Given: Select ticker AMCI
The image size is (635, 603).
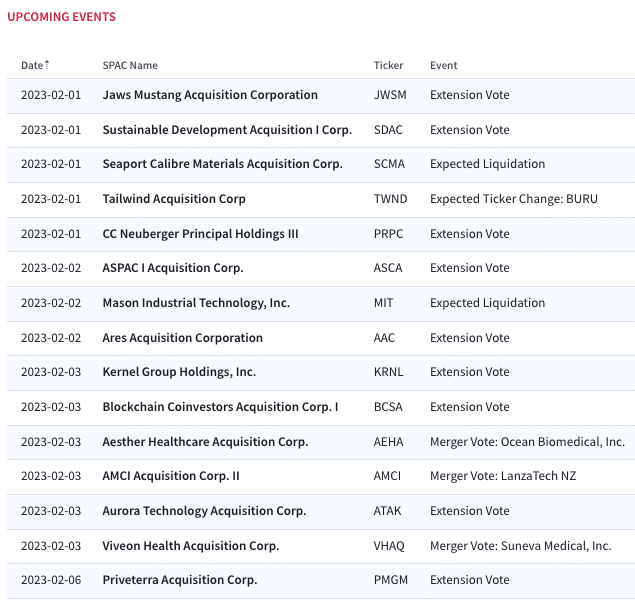Looking at the screenshot, I should coord(387,476).
